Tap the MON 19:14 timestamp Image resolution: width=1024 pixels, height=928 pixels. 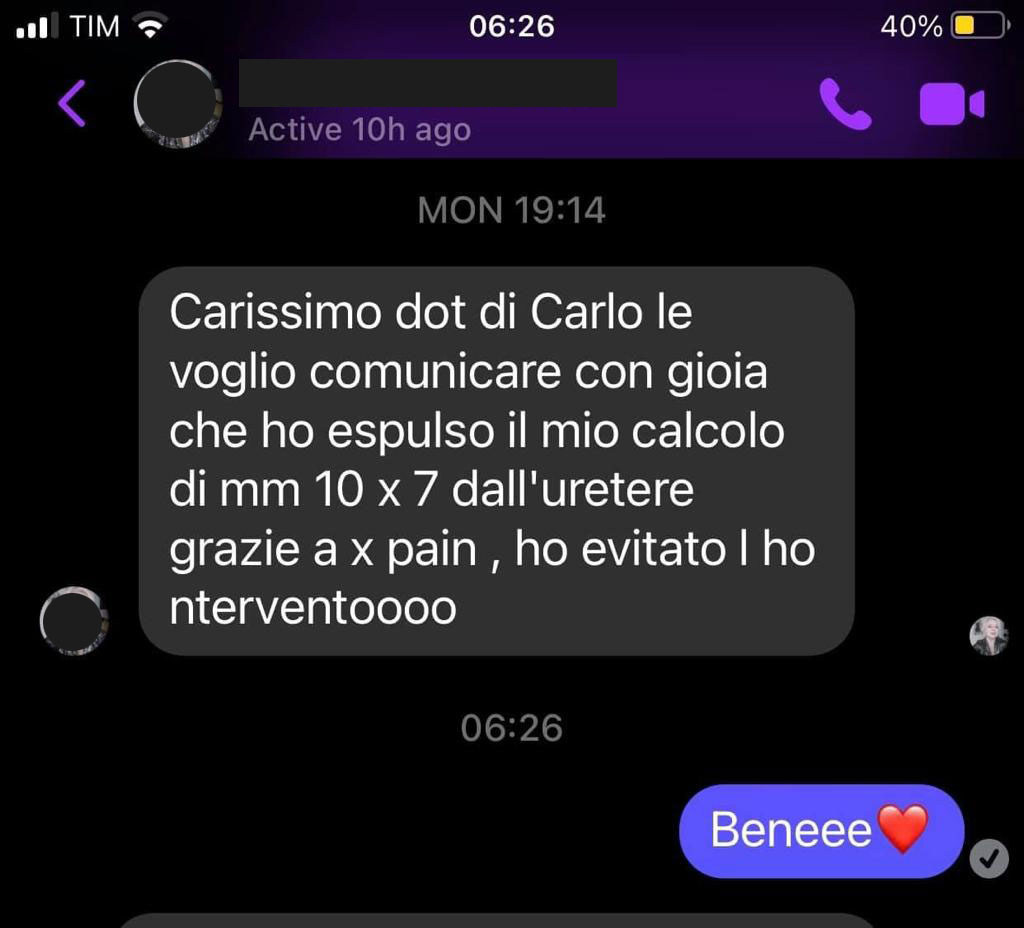pyautogui.click(x=511, y=210)
